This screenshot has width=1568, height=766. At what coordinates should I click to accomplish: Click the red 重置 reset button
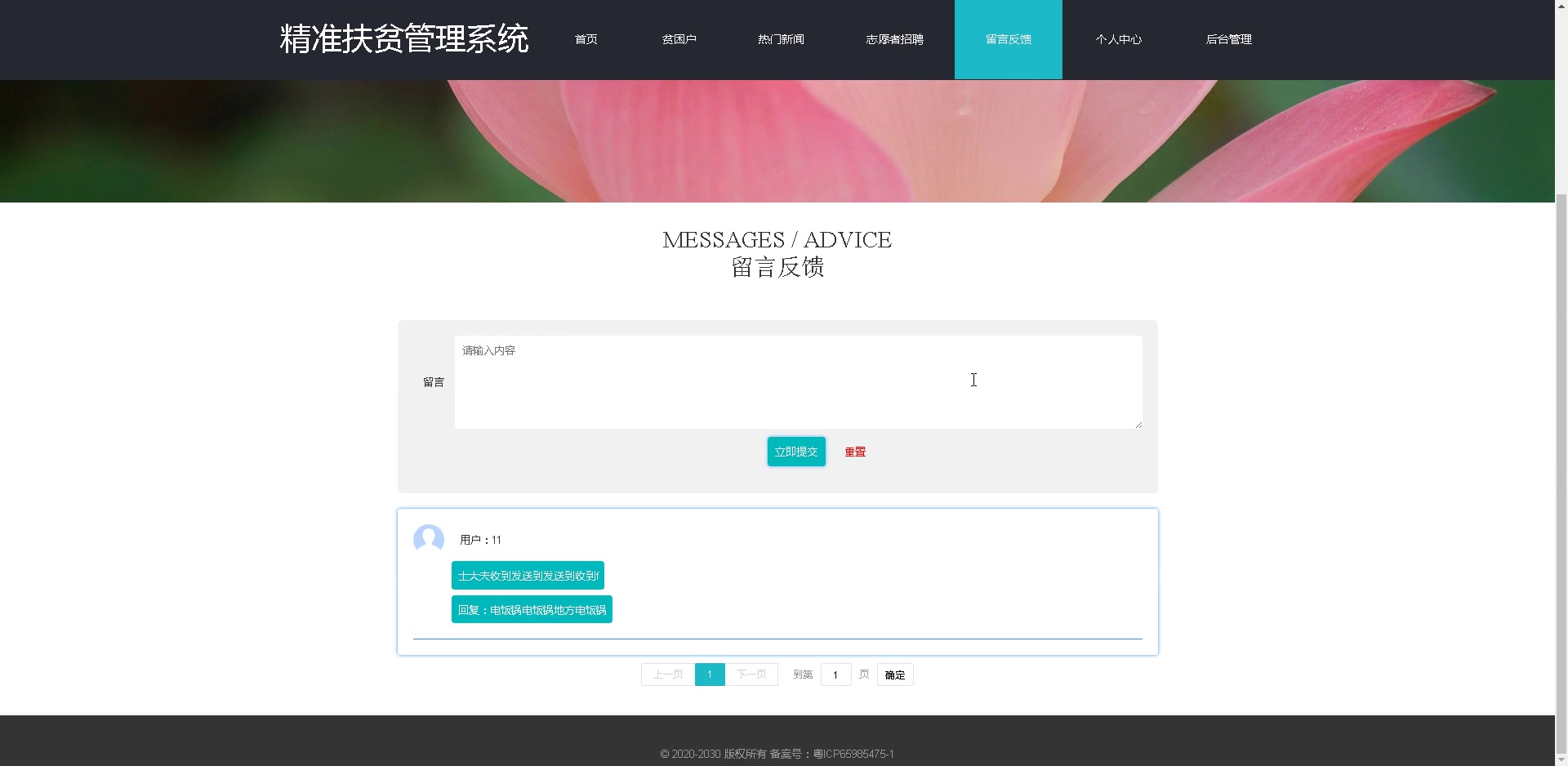pyautogui.click(x=855, y=452)
